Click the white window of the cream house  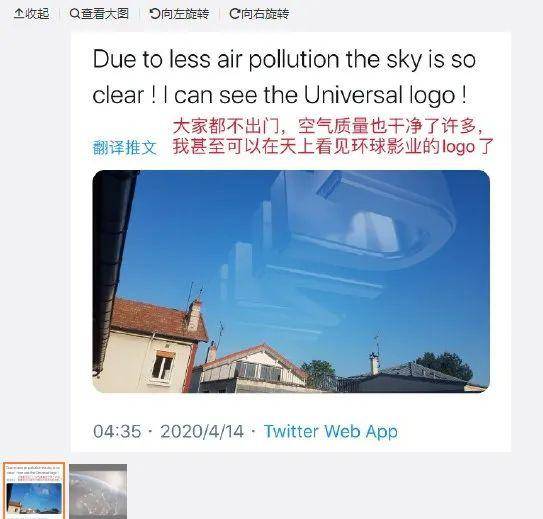point(162,366)
